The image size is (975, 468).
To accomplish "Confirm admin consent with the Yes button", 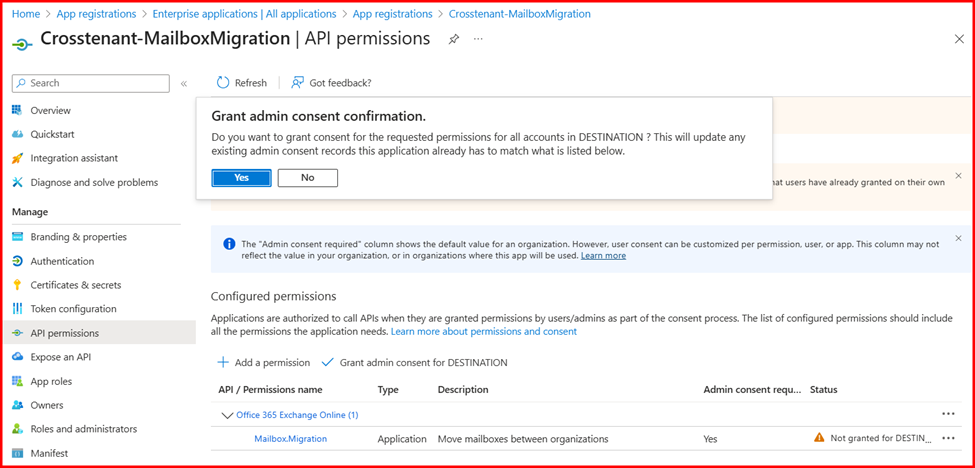I will 241,178.
